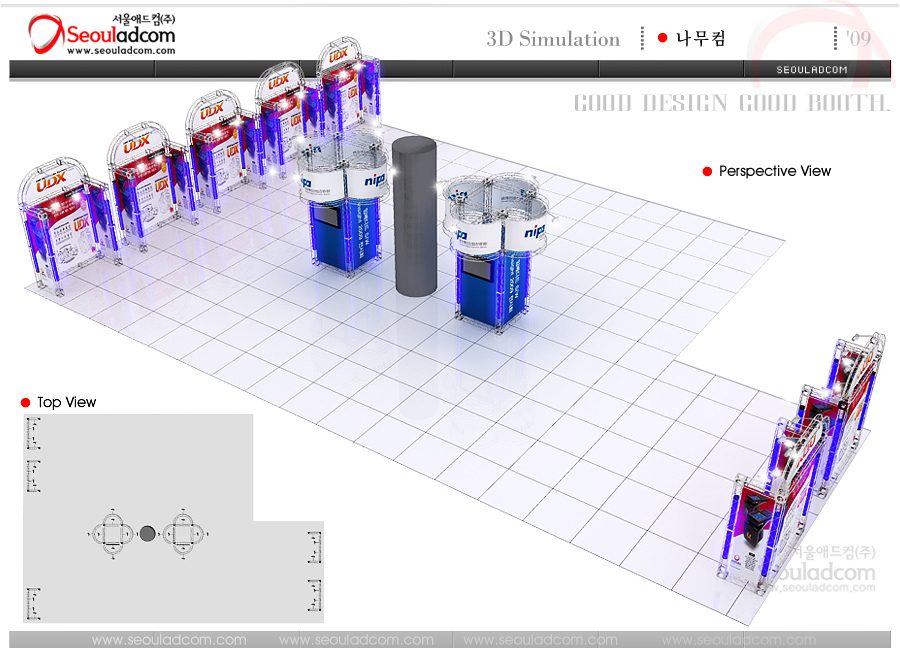Click the Seouladcom logo in the header

[102, 34]
